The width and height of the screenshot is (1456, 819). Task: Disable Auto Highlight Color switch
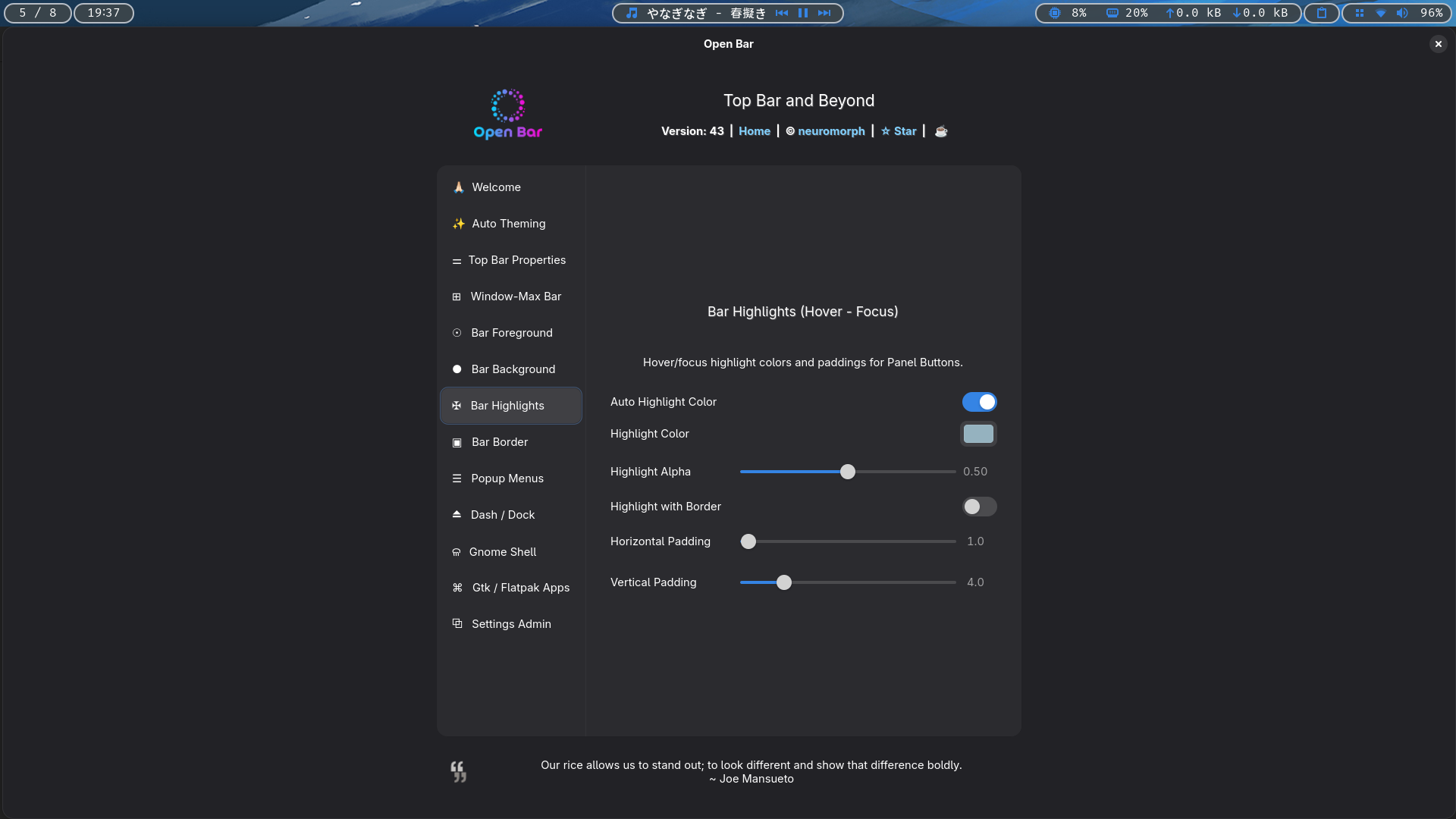coord(979,402)
